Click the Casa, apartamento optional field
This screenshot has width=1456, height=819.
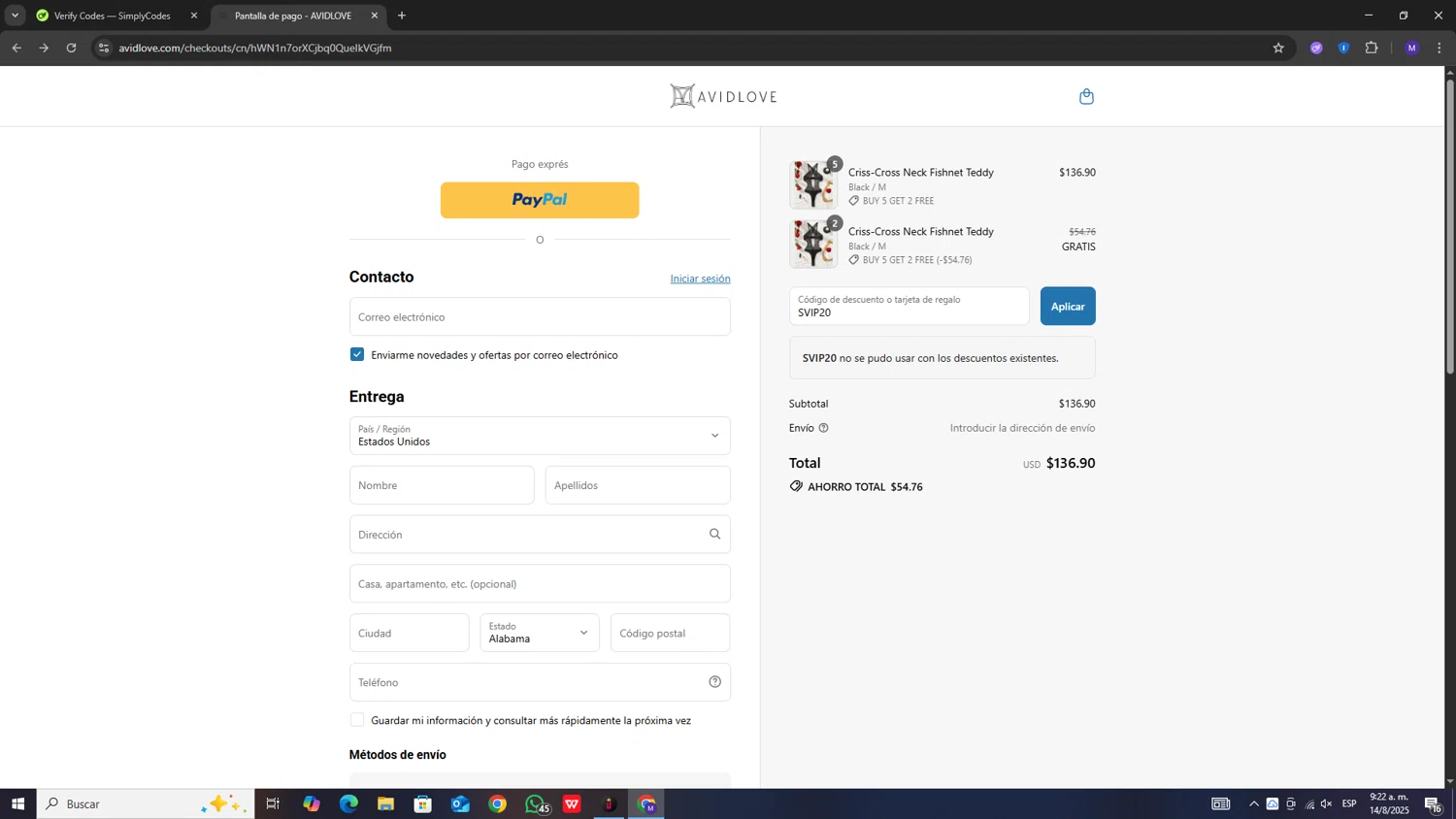(x=540, y=583)
